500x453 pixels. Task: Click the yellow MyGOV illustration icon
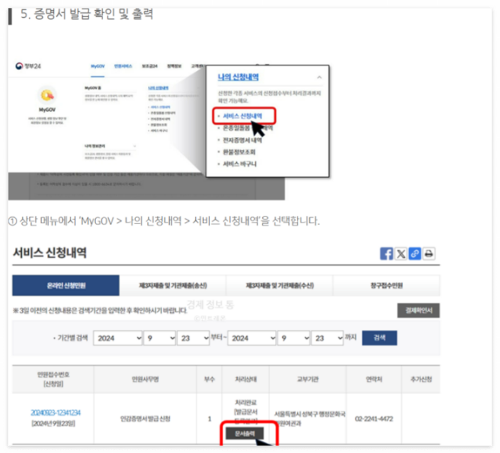(47, 95)
